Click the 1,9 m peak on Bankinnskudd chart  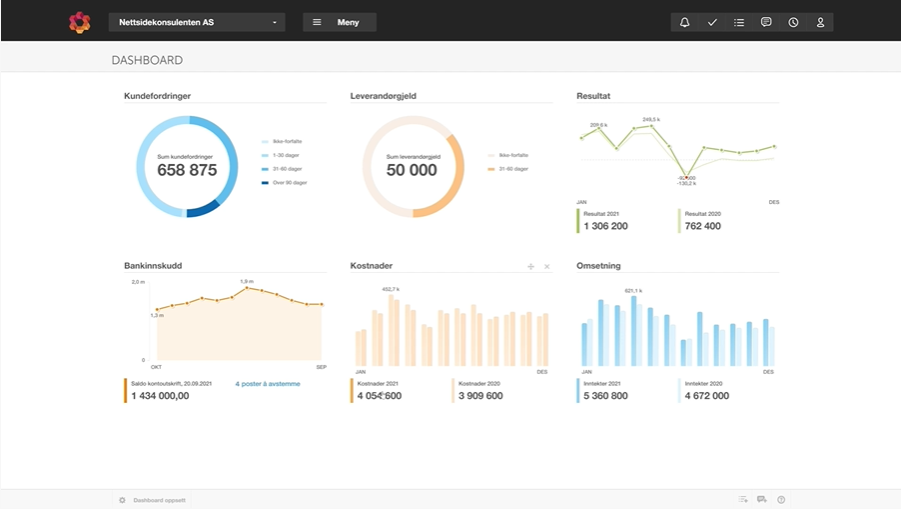pos(247,288)
